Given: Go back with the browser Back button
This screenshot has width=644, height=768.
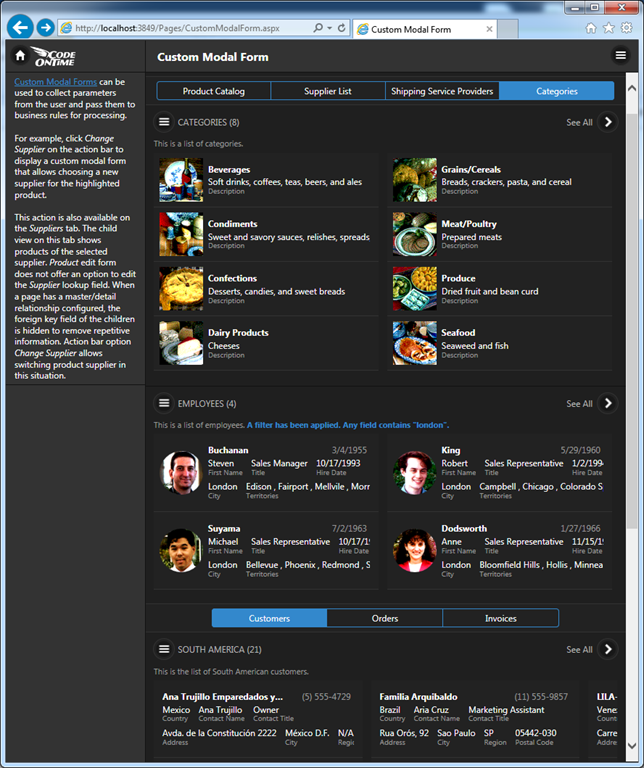Looking at the screenshot, I should click(x=20, y=27).
